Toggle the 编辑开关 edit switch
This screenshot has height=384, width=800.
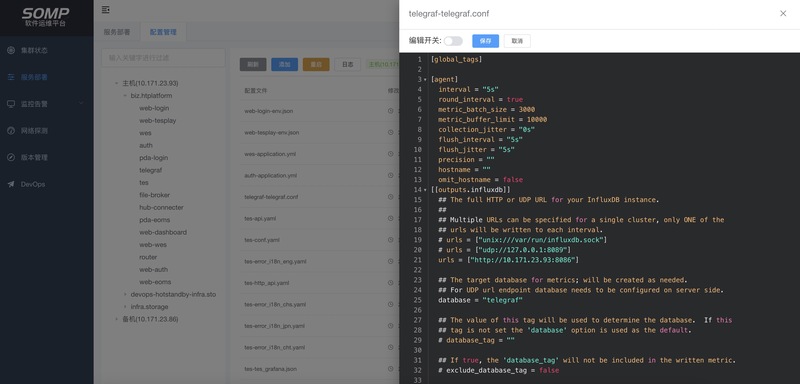pos(453,41)
